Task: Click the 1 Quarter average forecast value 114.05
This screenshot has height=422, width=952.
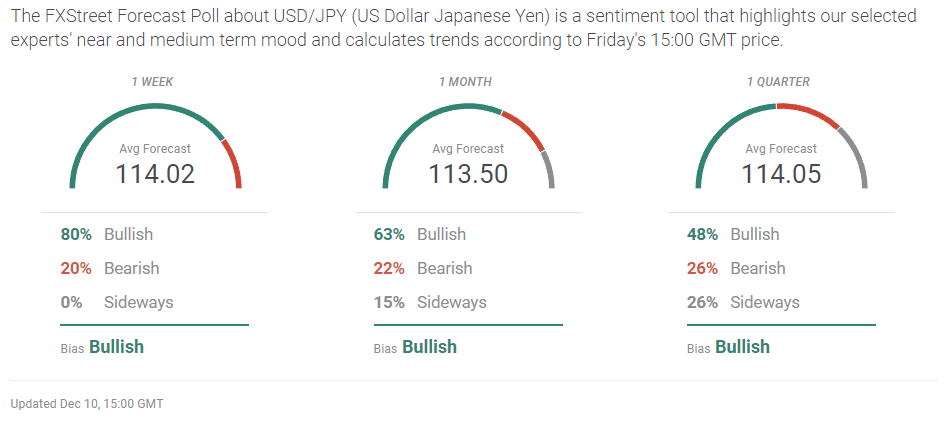Action: pyautogui.click(x=781, y=174)
